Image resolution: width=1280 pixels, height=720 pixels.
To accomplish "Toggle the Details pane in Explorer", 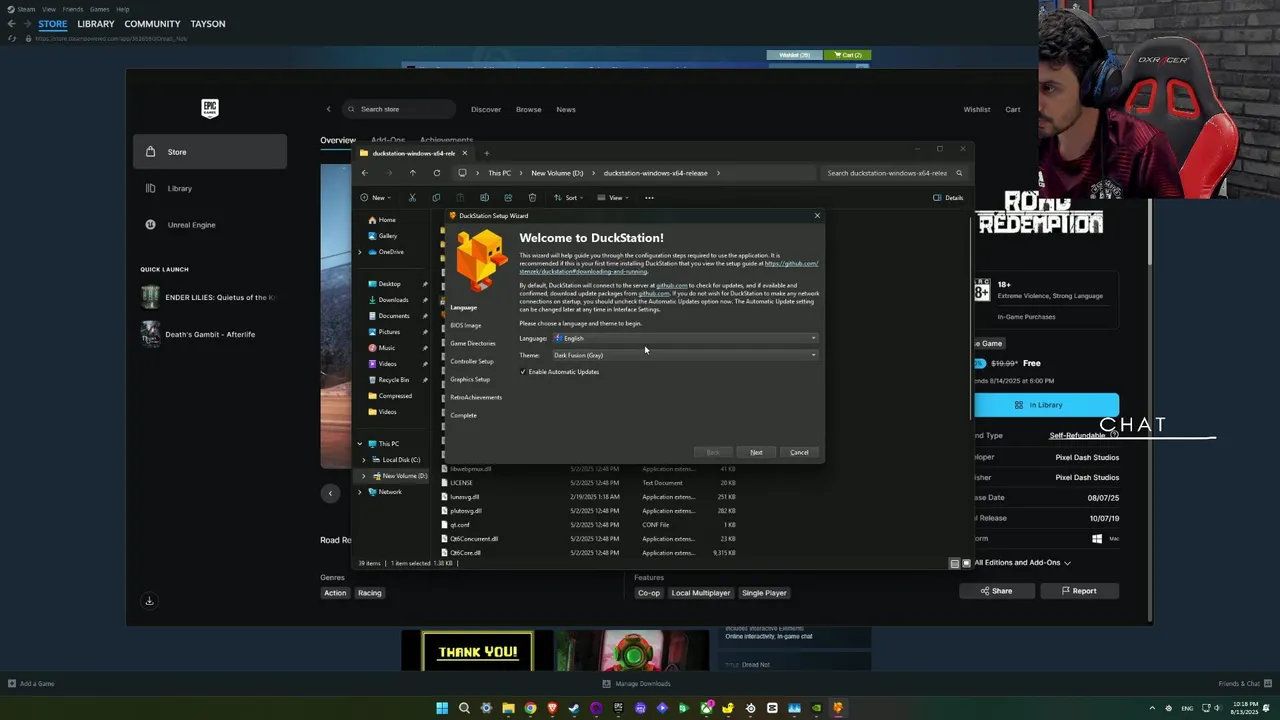I will click(x=948, y=197).
